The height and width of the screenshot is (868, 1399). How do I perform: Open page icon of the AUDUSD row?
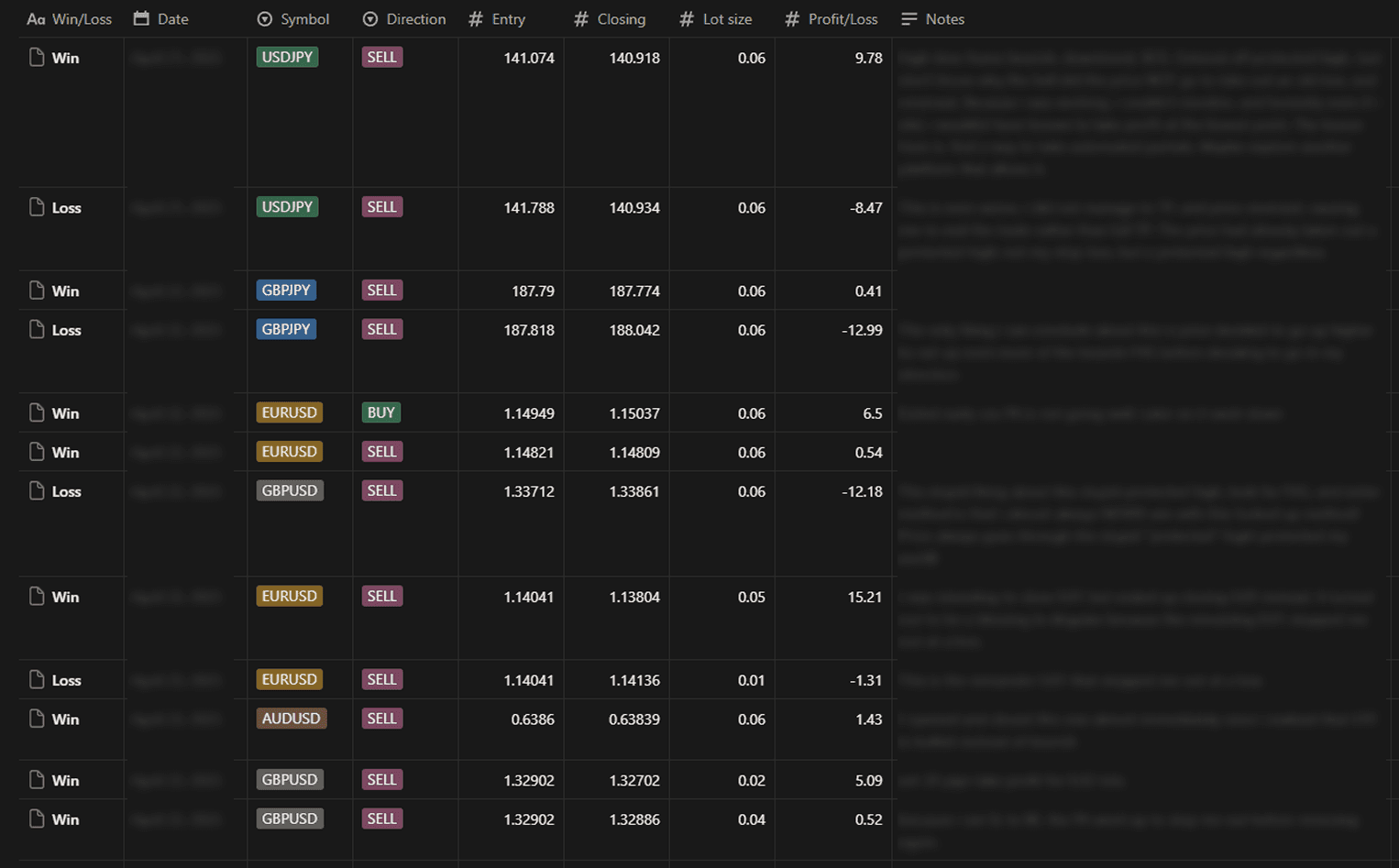click(37, 719)
